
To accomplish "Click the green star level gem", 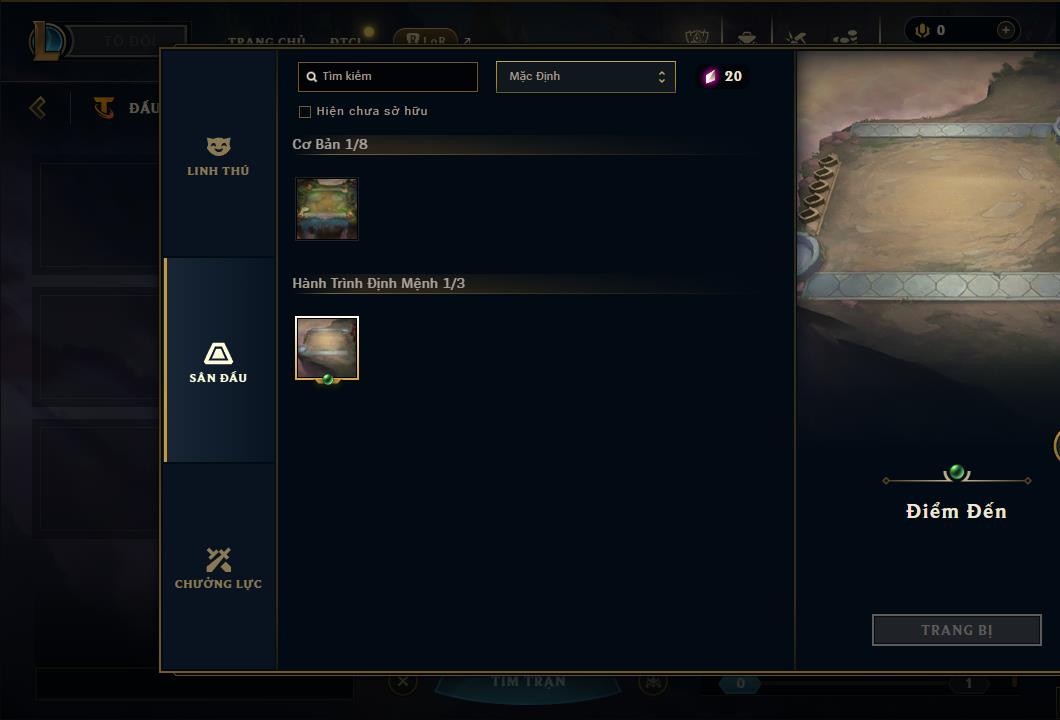I will pyautogui.click(x=956, y=472).
